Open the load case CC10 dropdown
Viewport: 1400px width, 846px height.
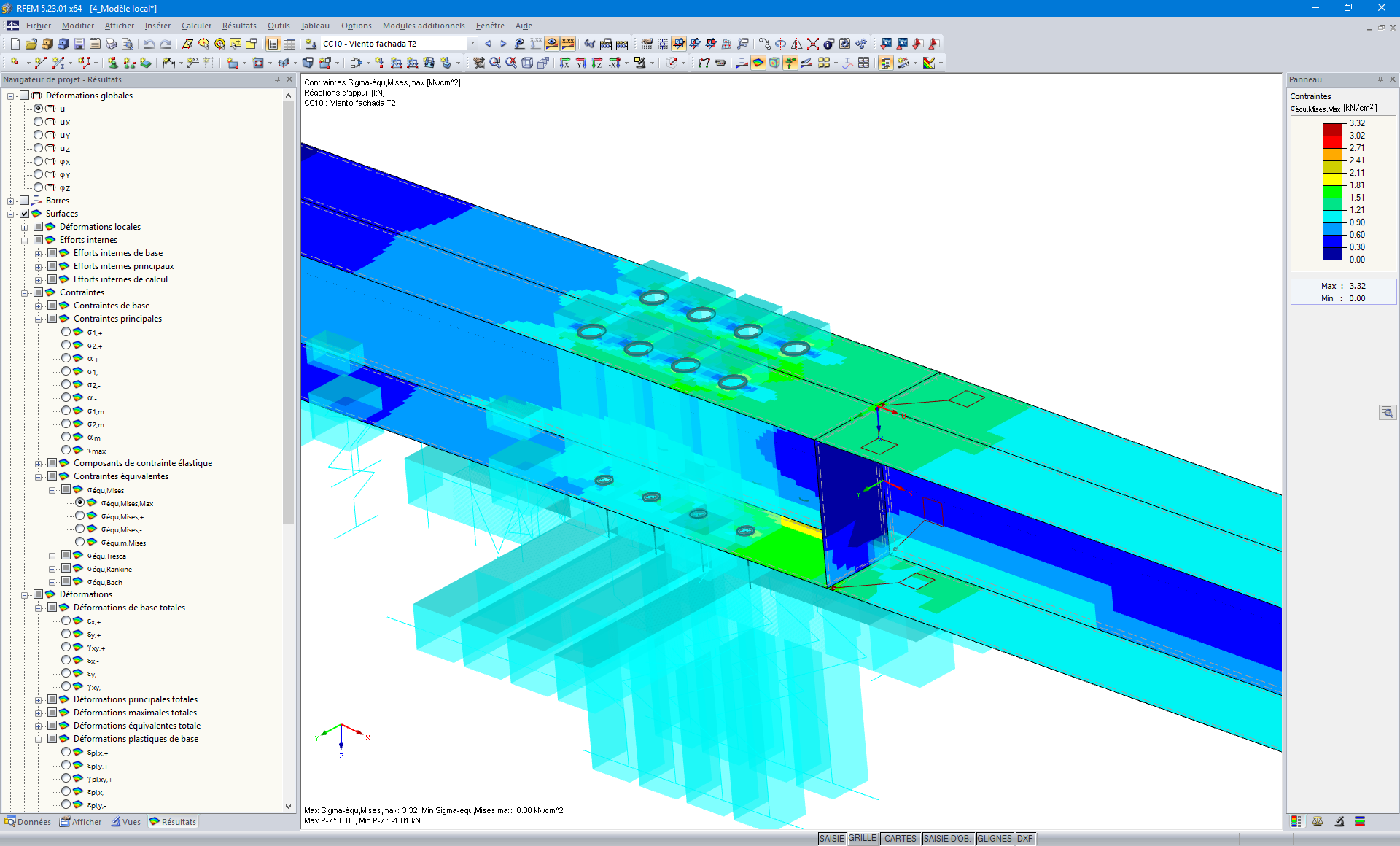pyautogui.click(x=472, y=44)
